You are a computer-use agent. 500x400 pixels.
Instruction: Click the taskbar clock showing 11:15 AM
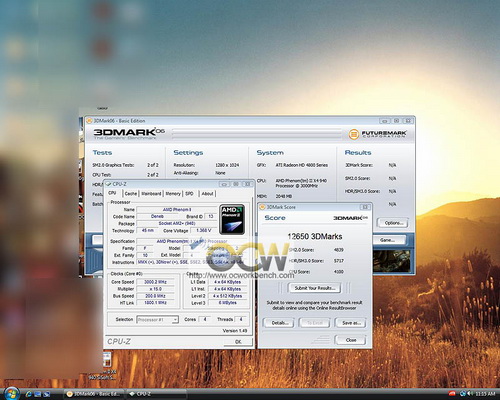(485, 394)
